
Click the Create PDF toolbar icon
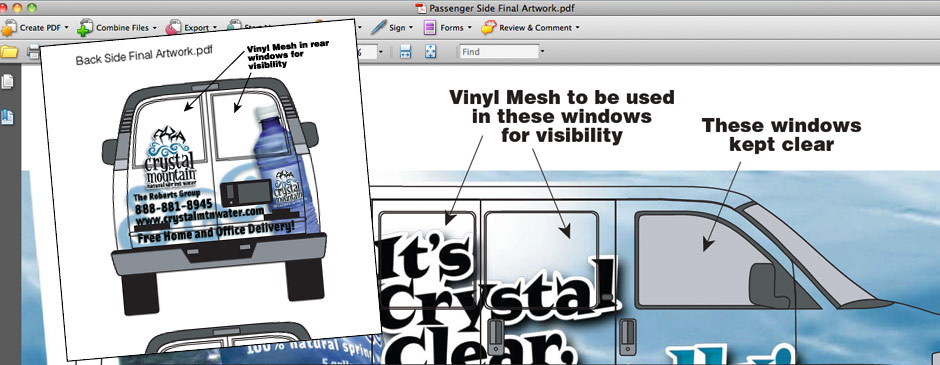(8, 28)
